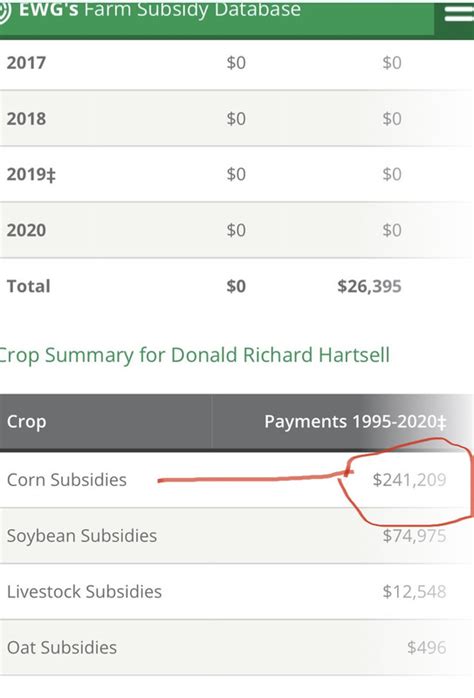This screenshot has height=698, width=474.
Task: Click the Payments 1995-2020 column header
Action: click(355, 422)
